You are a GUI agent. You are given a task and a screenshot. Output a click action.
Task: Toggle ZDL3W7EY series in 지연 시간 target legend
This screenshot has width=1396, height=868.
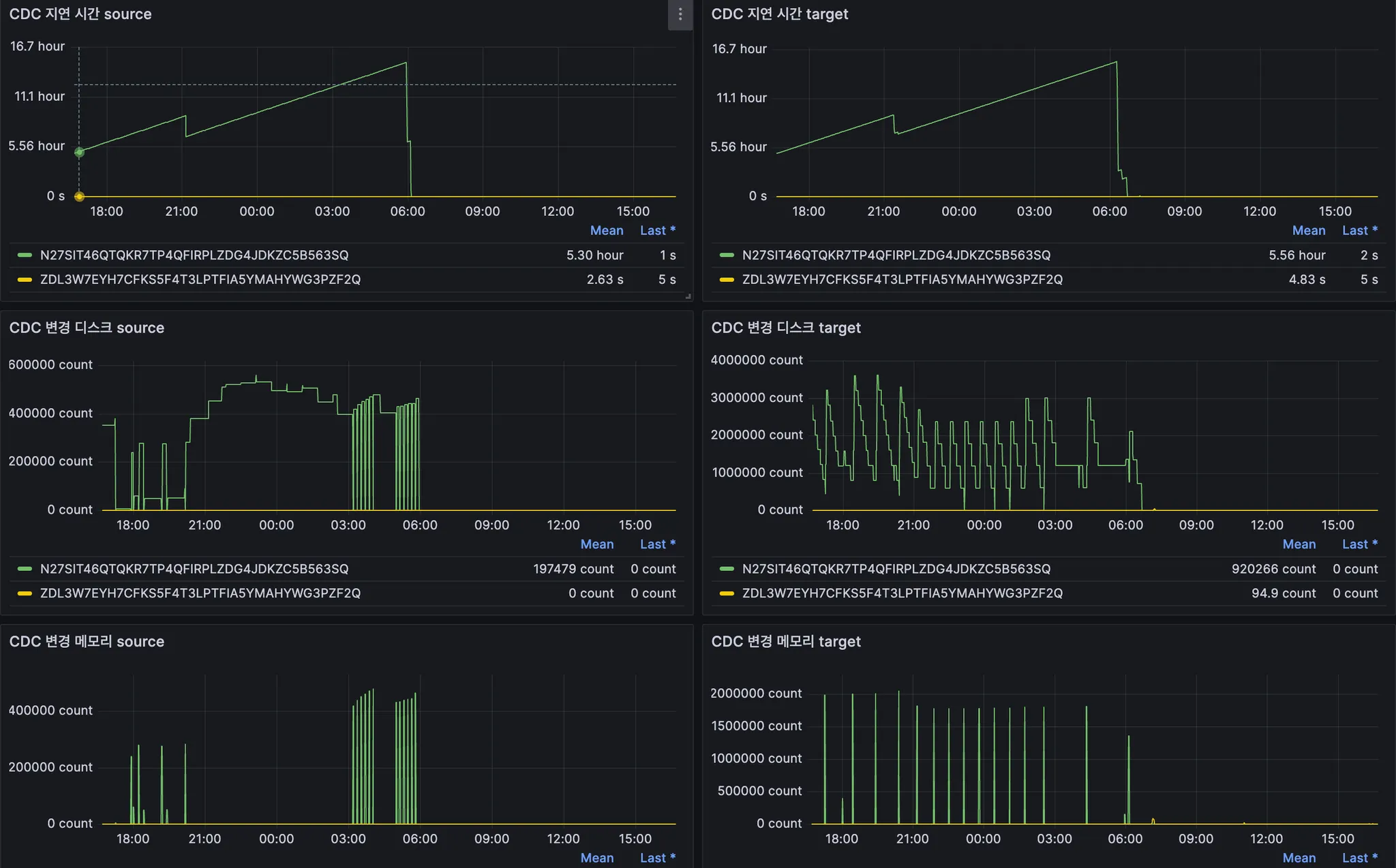tap(902, 279)
